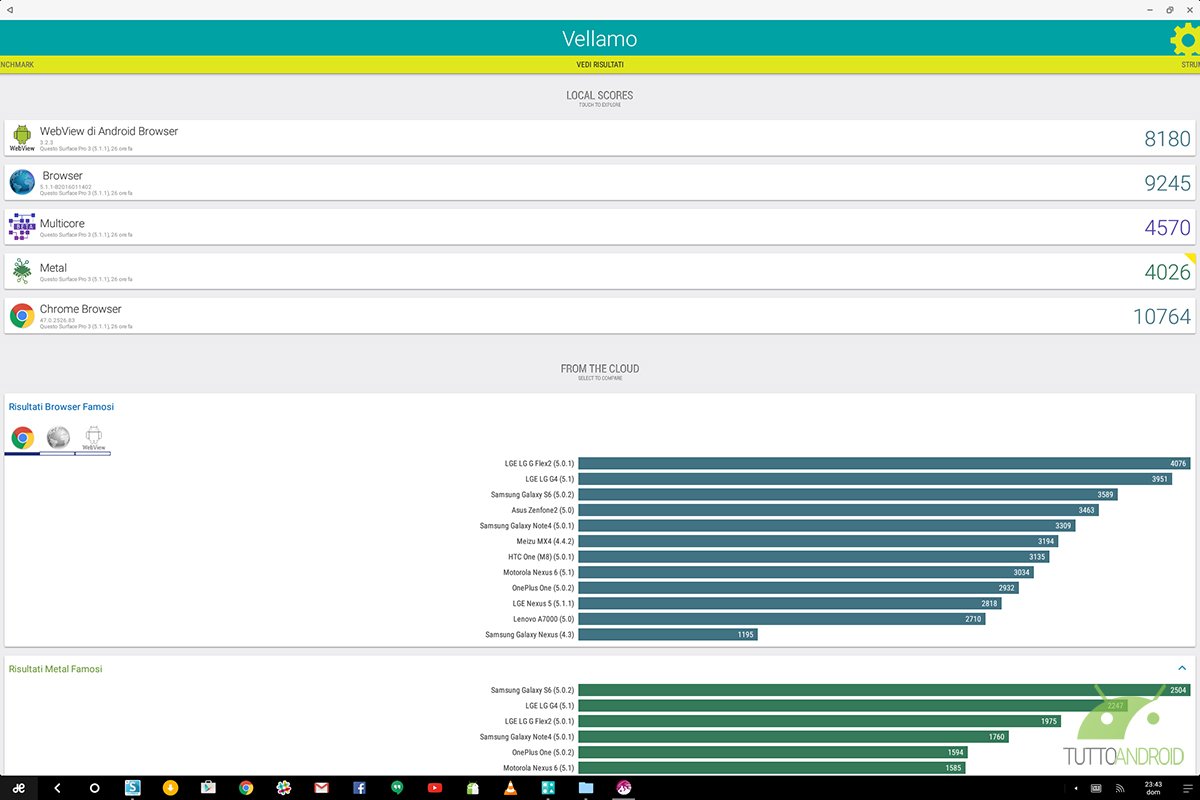Open the notification panel lines icon
1200x800 pixels.
point(1187,788)
